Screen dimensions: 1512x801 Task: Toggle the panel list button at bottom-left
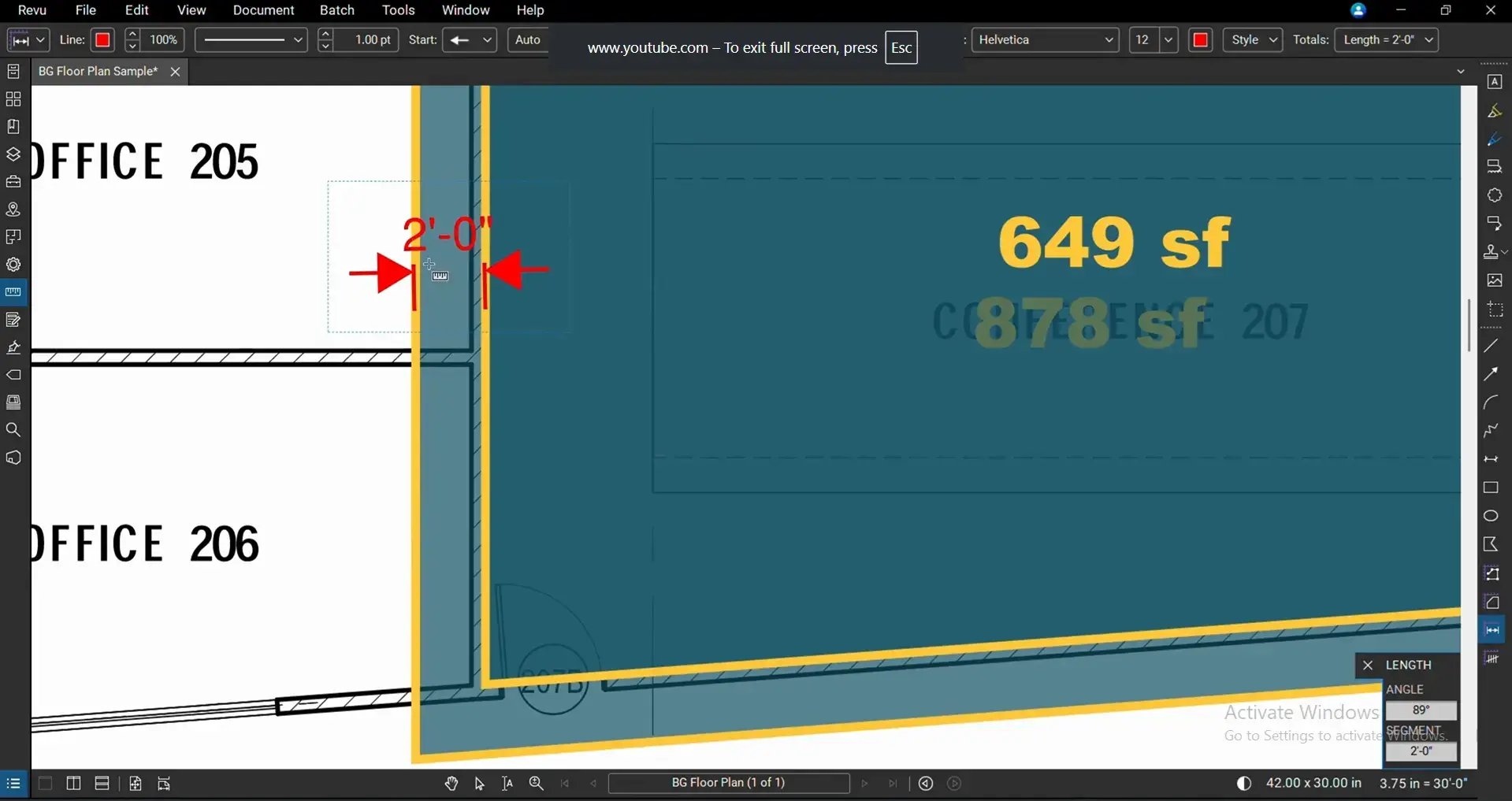click(13, 784)
